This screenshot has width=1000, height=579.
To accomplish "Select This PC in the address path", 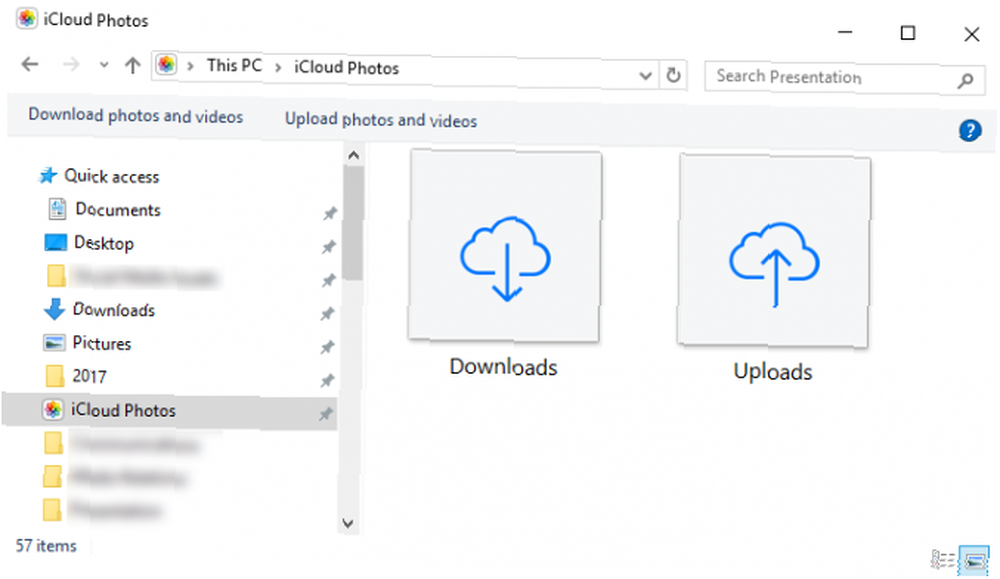I will coord(234,66).
